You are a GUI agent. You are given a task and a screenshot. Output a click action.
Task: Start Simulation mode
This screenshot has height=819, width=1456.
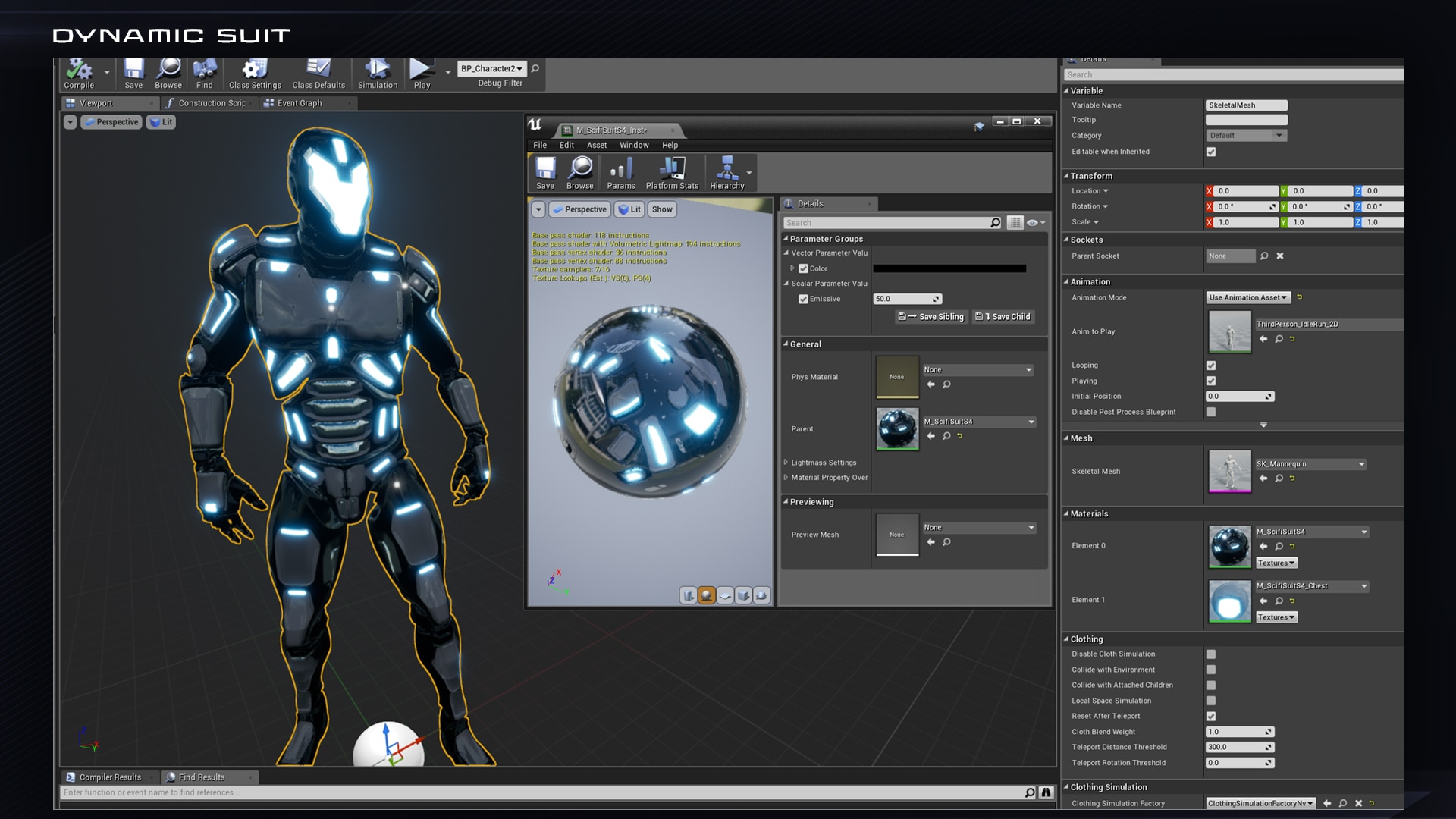point(377,74)
